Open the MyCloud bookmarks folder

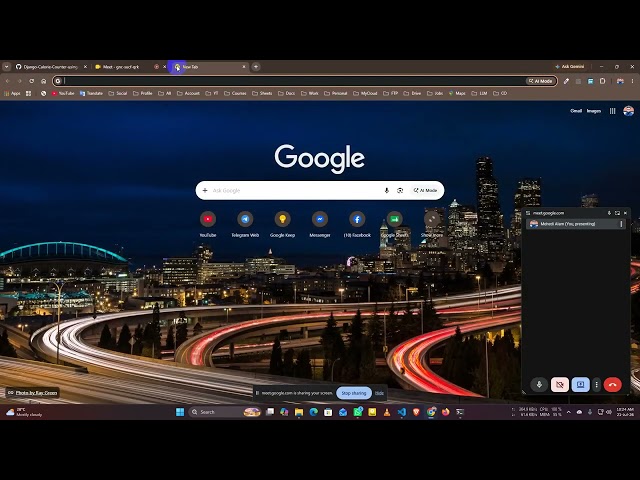(365, 93)
